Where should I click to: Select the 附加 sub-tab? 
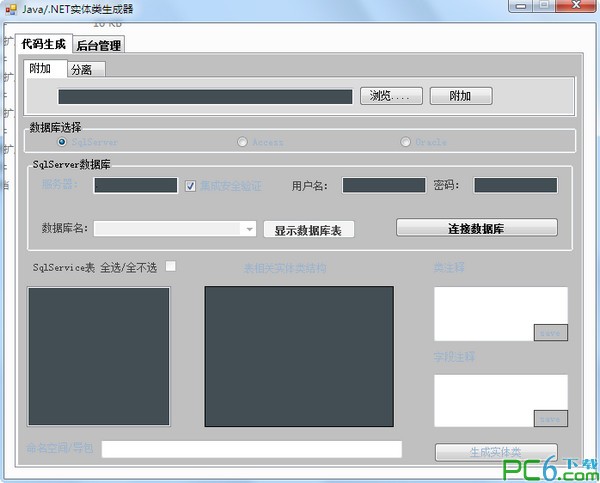point(45,69)
